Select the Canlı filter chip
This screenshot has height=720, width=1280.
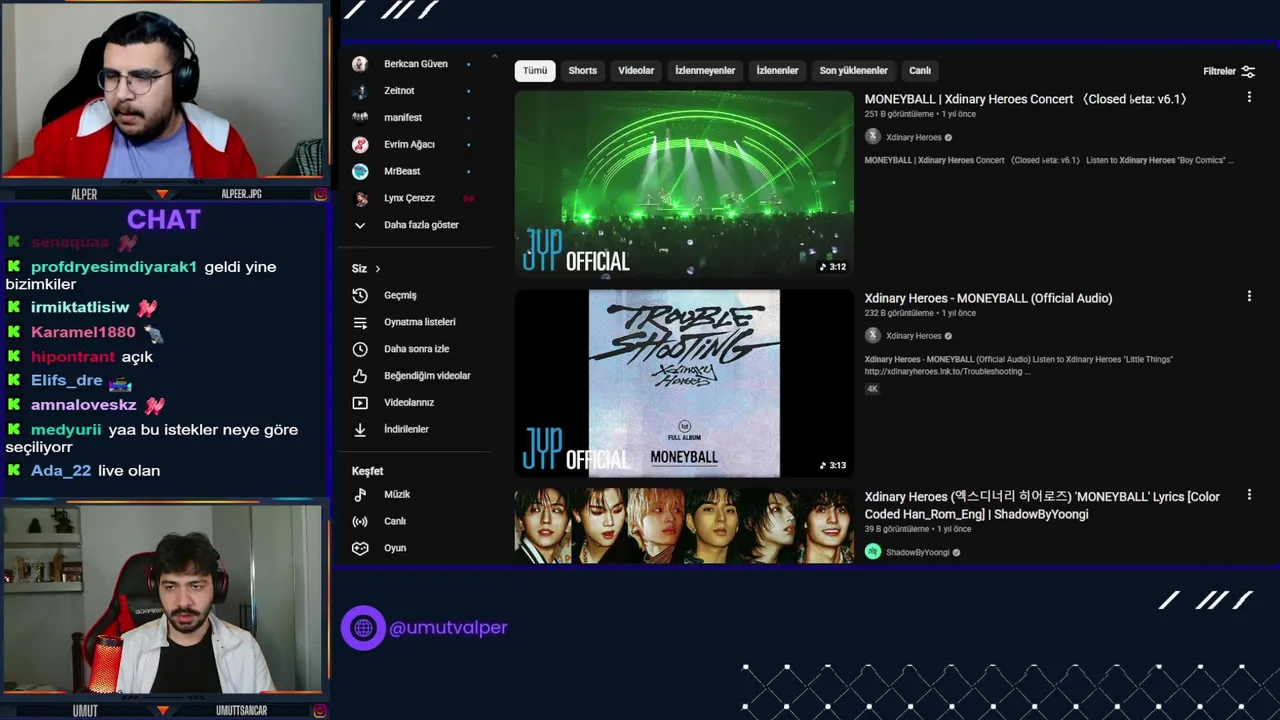[920, 71]
